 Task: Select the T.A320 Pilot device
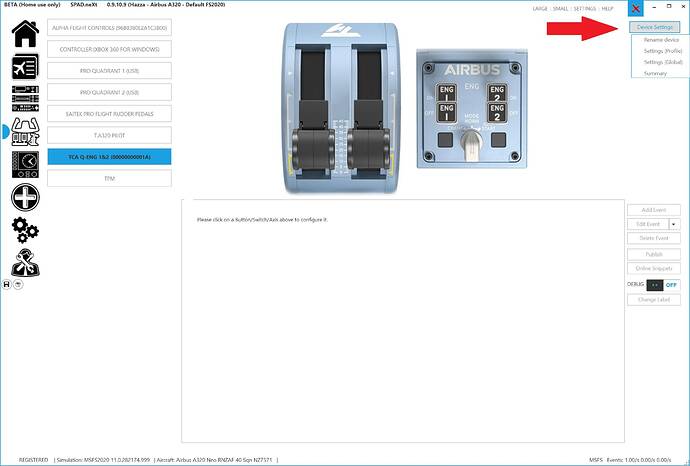(109, 136)
